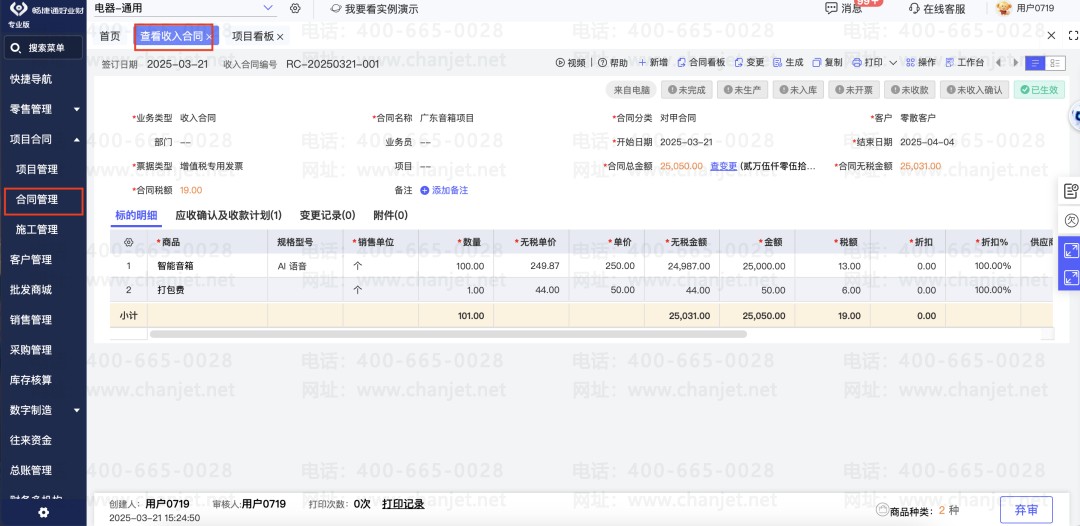This screenshot has width=1080, height=526.
Task: Click the note list icon on right edge
Action: click(x=1070, y=191)
